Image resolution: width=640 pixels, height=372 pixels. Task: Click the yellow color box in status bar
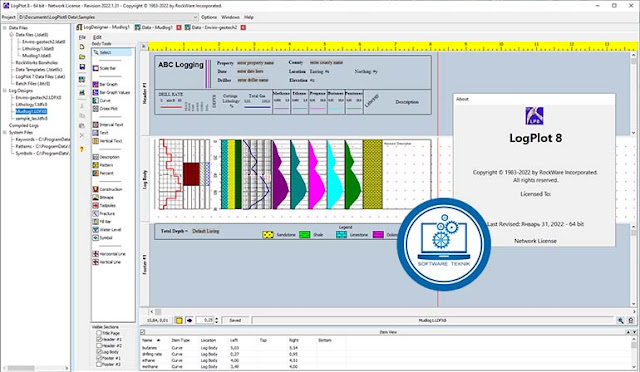click(x=179, y=321)
